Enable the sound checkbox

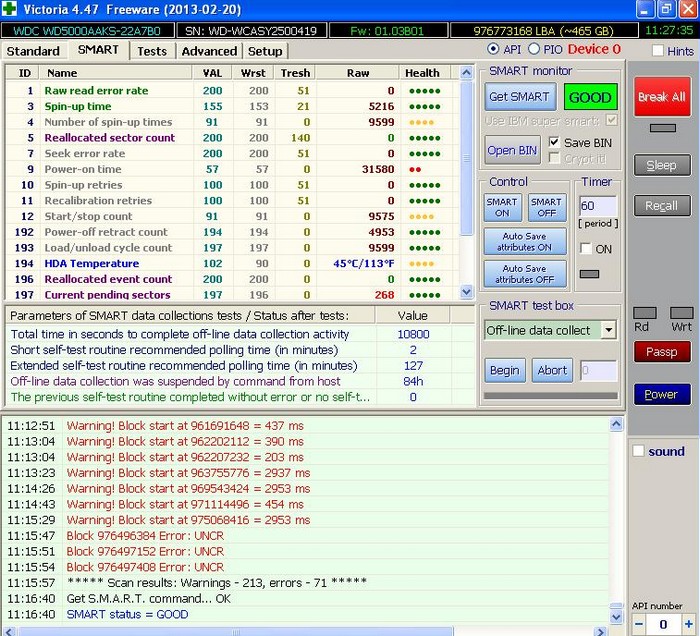pos(639,451)
